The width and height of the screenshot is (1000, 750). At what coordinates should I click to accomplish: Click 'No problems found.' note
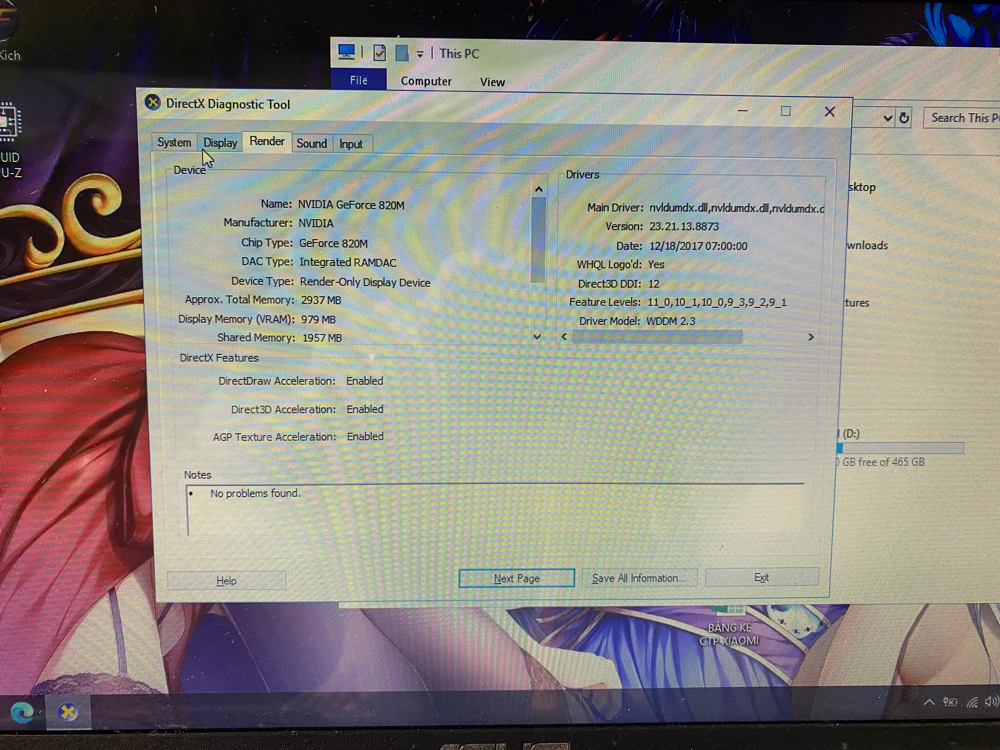click(255, 493)
